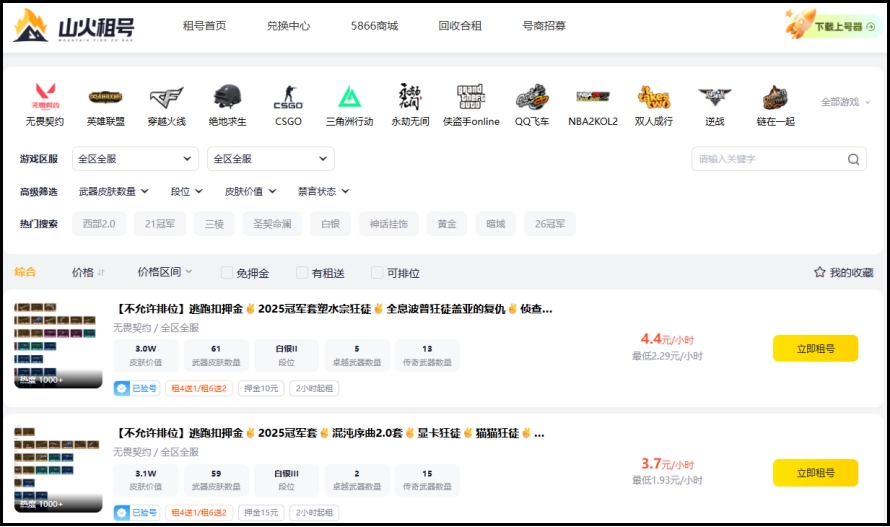This screenshot has width=890, height=527.
Task: Select the 英雄联盟 game icon
Action: coord(106,97)
